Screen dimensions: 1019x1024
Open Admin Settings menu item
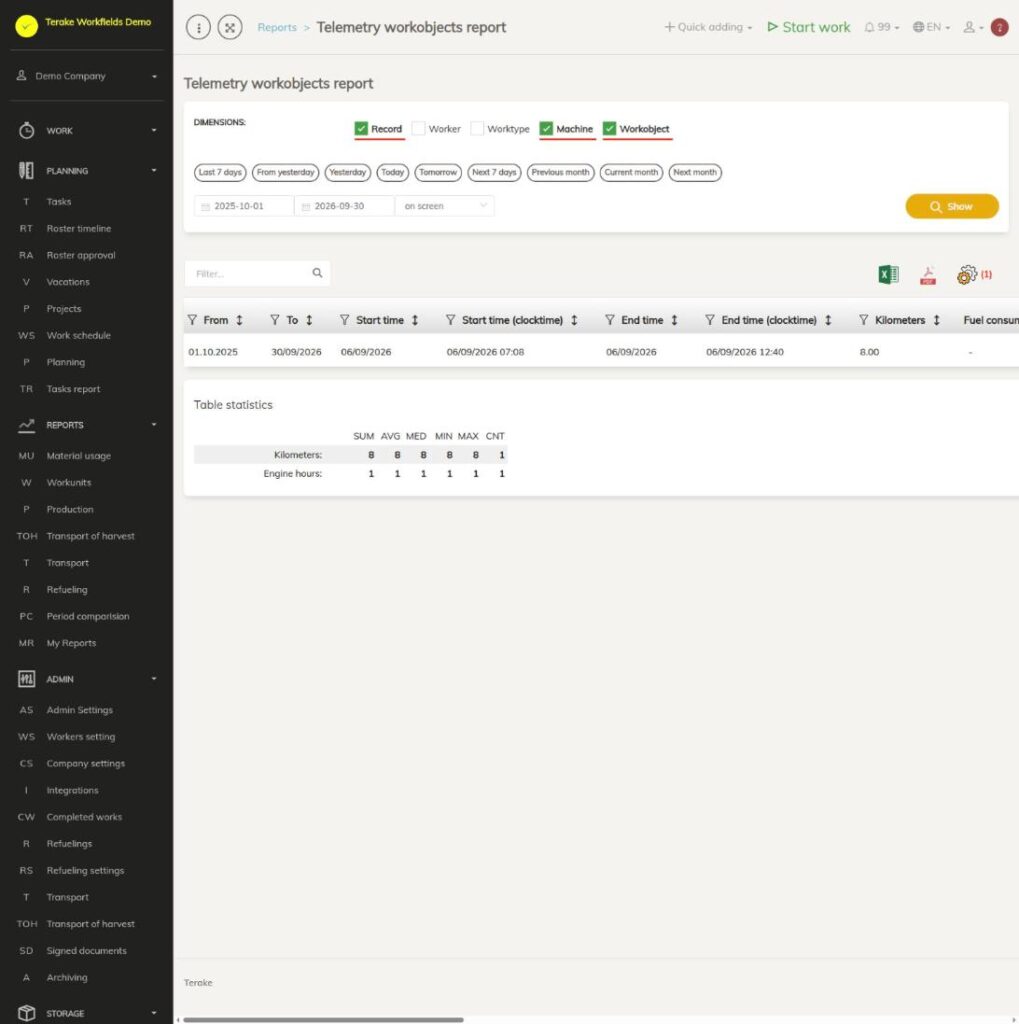click(80, 710)
